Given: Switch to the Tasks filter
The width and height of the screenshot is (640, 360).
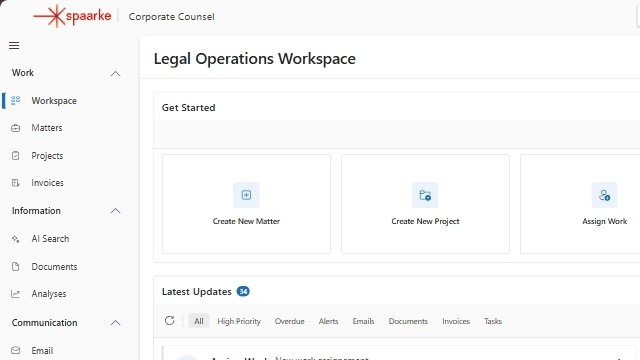Looking at the screenshot, I should tap(493, 321).
